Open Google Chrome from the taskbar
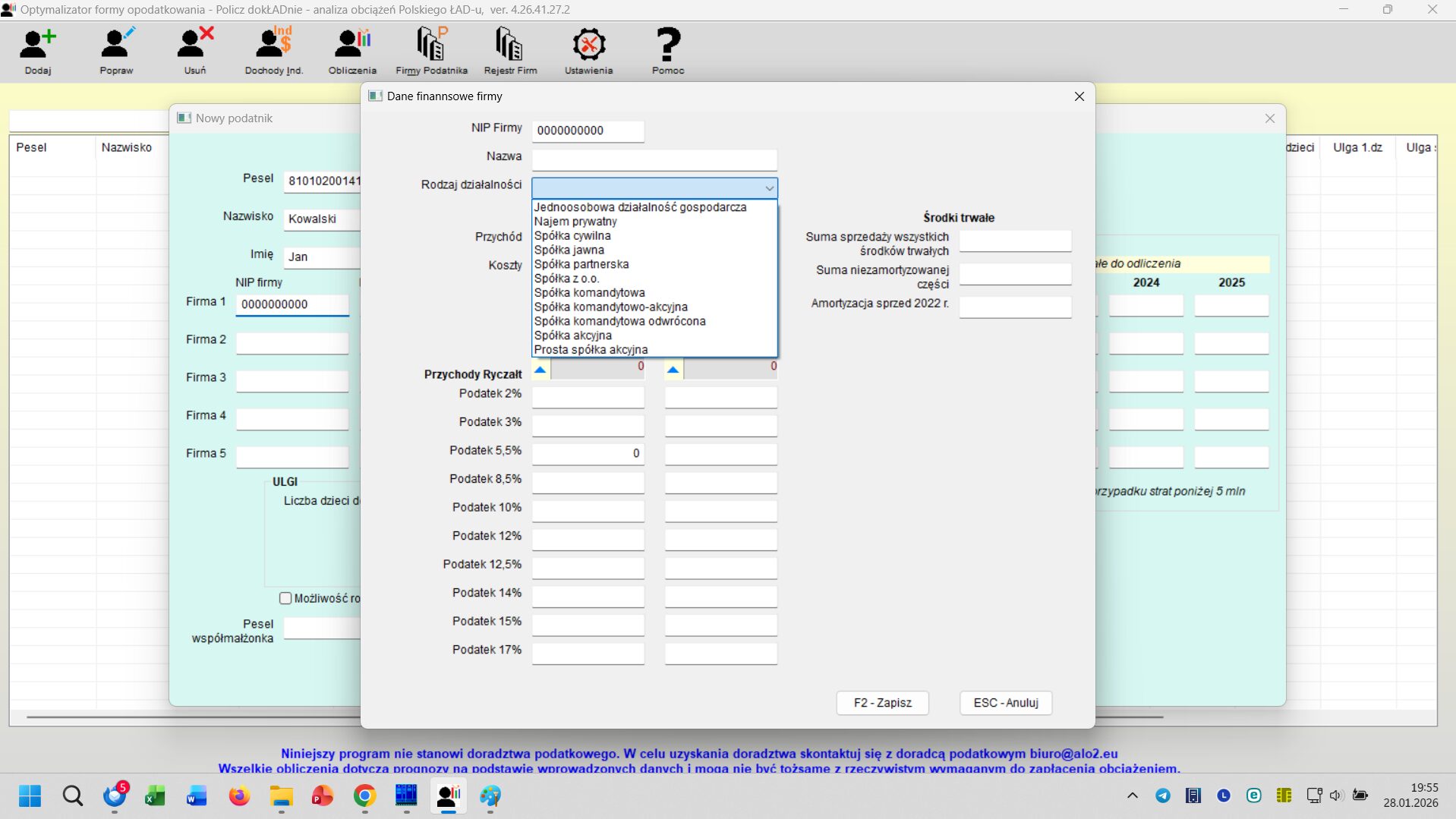The width and height of the screenshot is (1456, 819). tap(364, 795)
